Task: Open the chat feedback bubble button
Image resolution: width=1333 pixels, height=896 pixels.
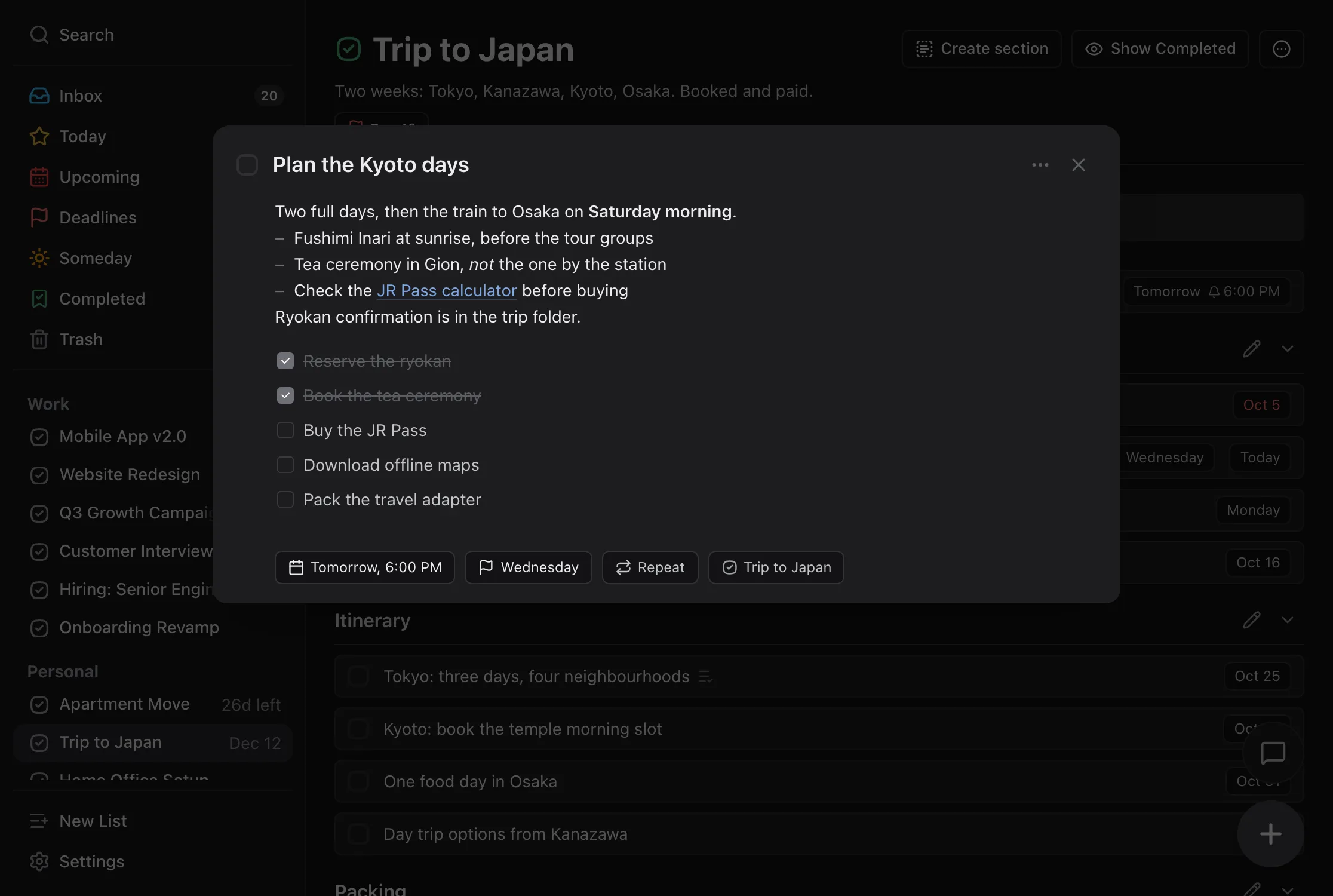Action: [1273, 753]
